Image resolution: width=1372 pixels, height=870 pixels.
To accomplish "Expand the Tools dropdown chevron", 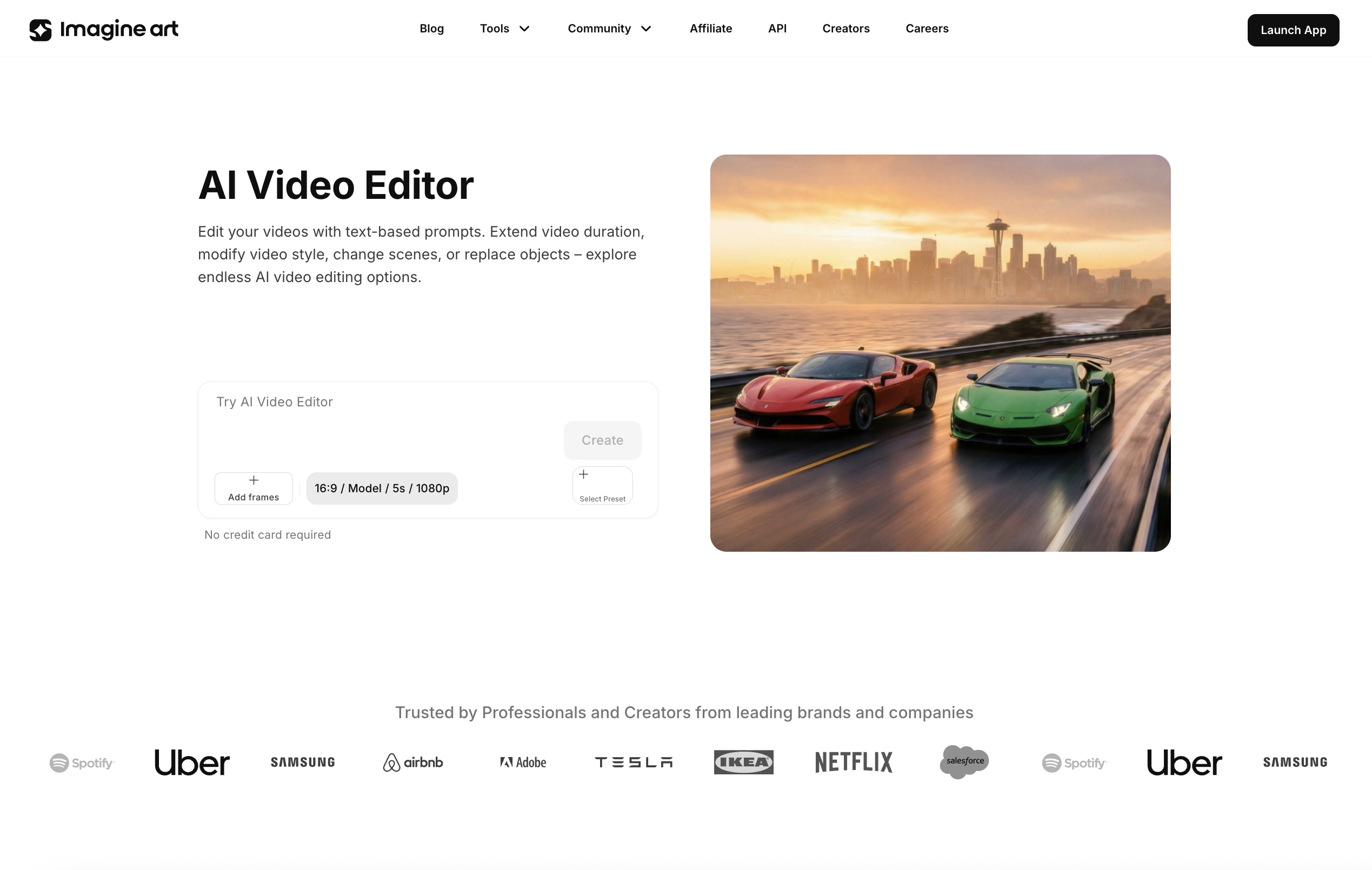I will (525, 29).
